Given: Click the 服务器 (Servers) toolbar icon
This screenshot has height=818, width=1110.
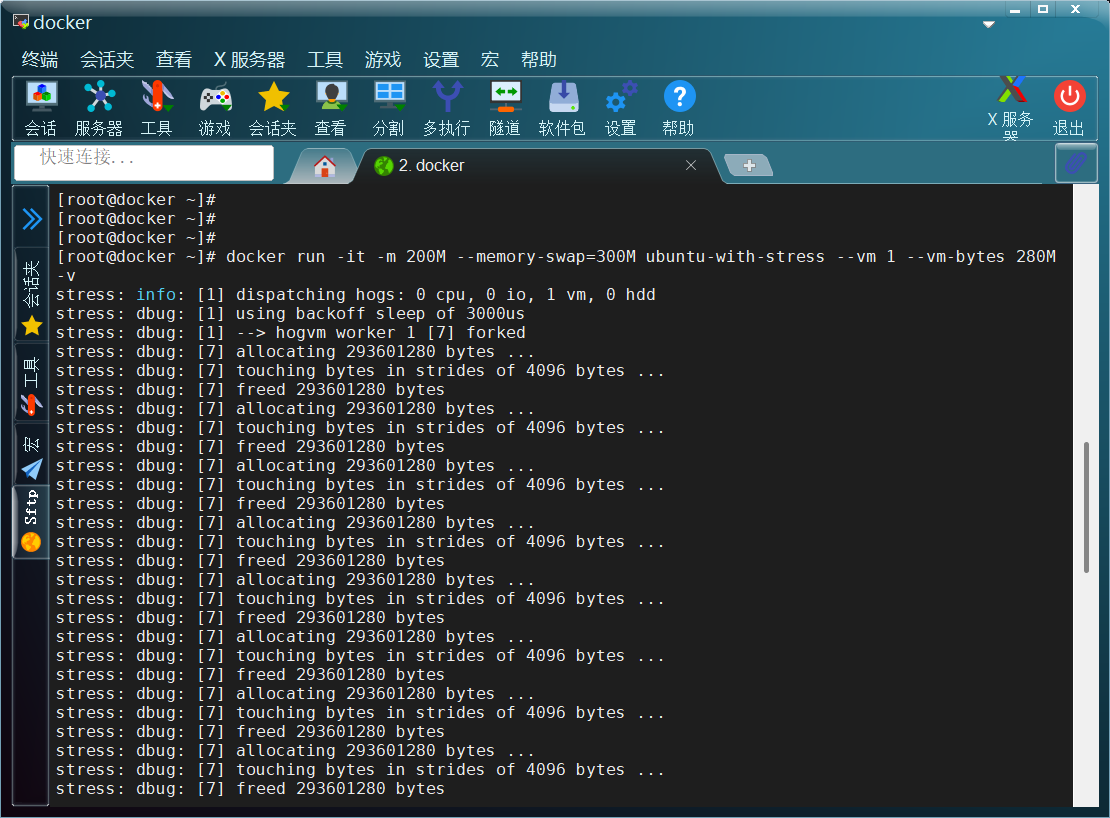Looking at the screenshot, I should pyautogui.click(x=99, y=108).
